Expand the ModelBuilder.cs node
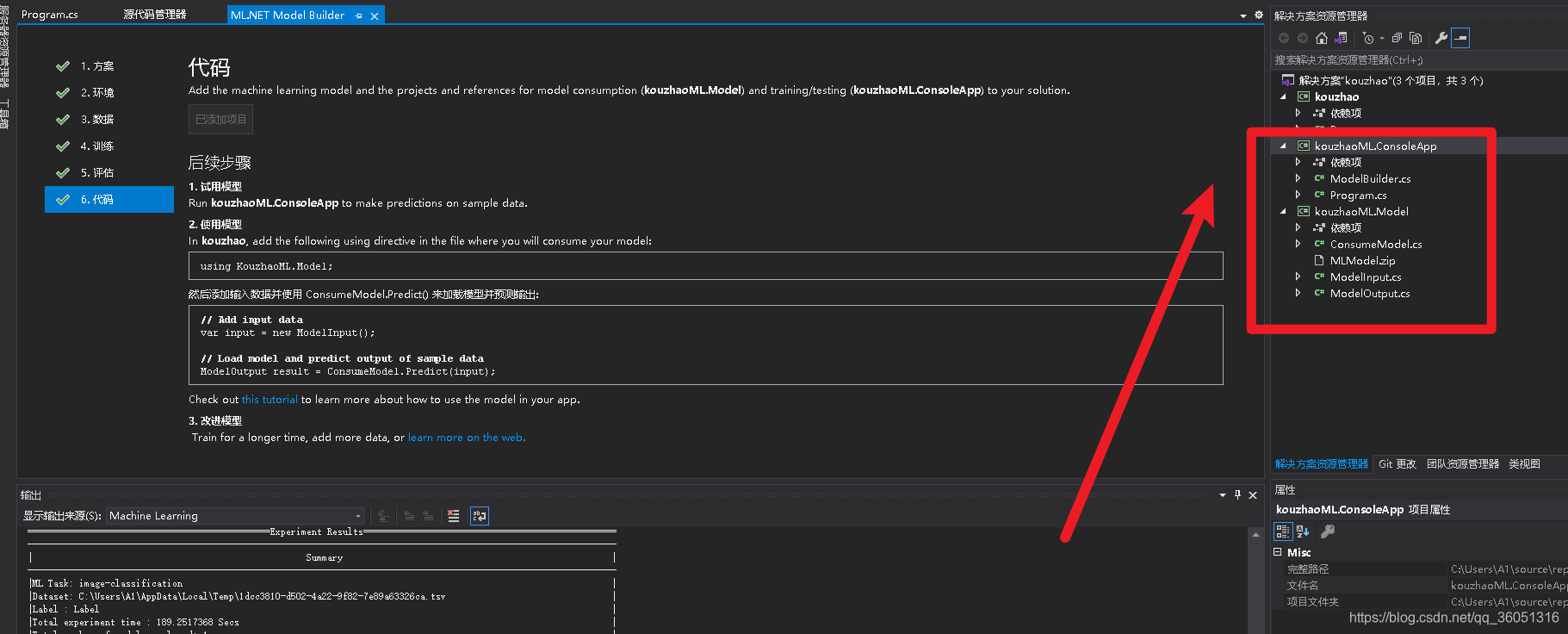This screenshot has height=634, width=1568. (x=1298, y=178)
